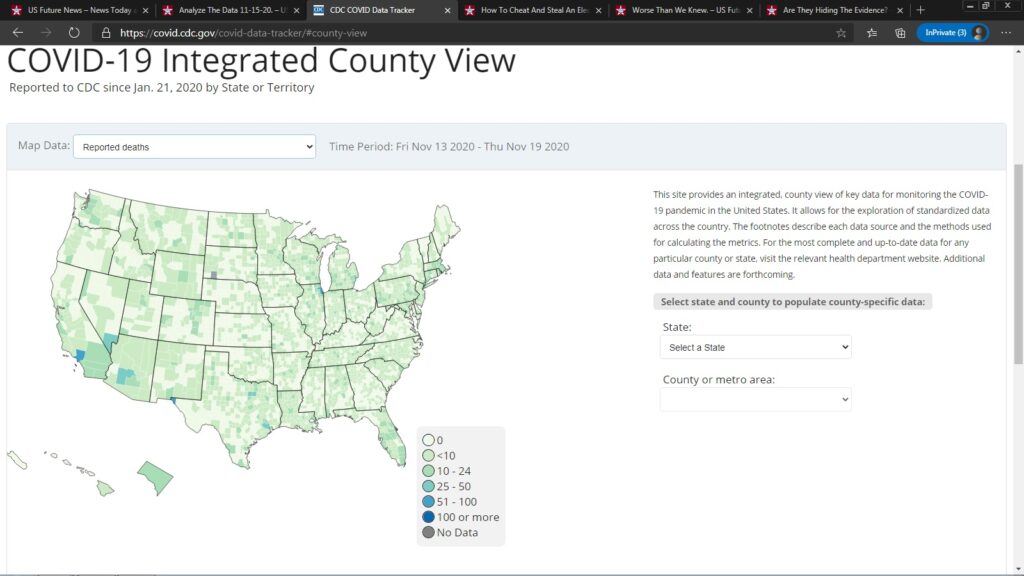
Task: Open the How To Cheat And Steal tab
Action: point(529,10)
